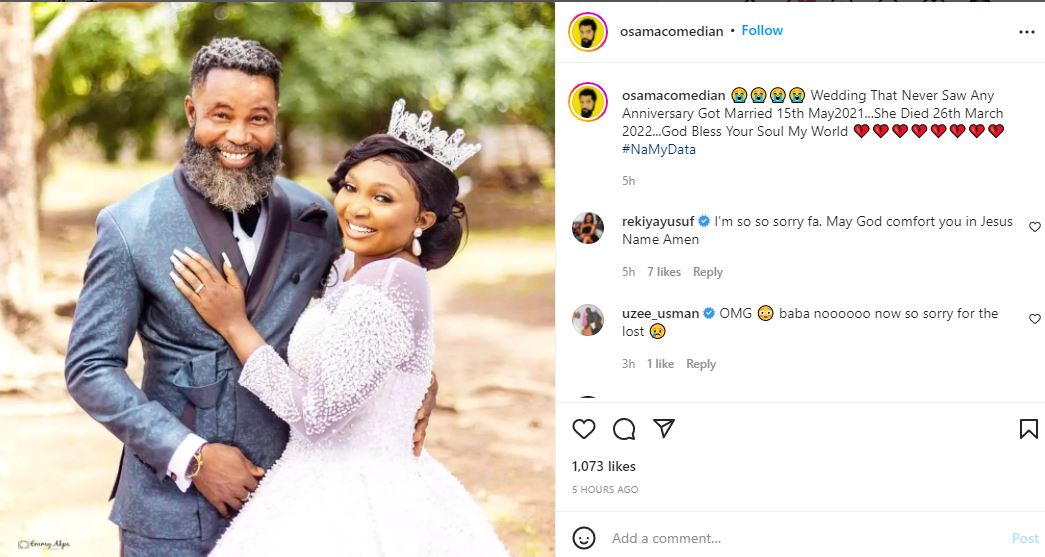Open the #NaMyData hashtag
The height and width of the screenshot is (557, 1045).
point(658,150)
